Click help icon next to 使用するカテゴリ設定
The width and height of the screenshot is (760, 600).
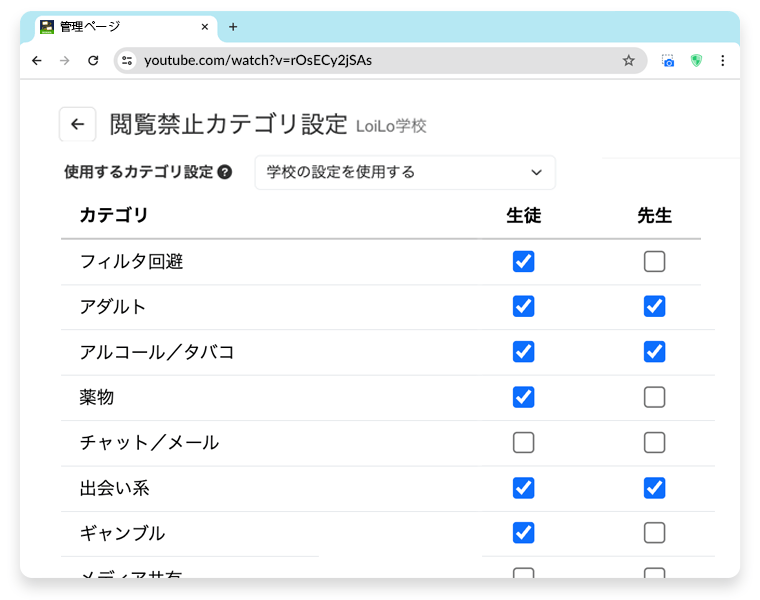coord(224,172)
